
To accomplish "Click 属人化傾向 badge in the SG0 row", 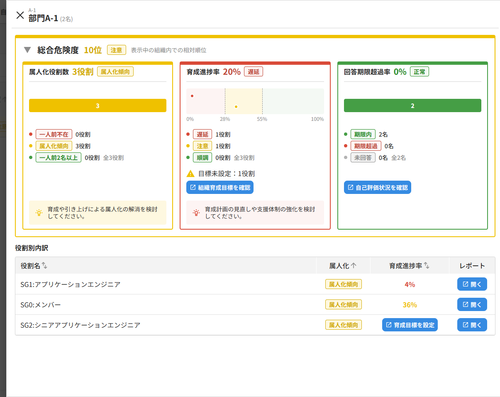I will click(343, 305).
